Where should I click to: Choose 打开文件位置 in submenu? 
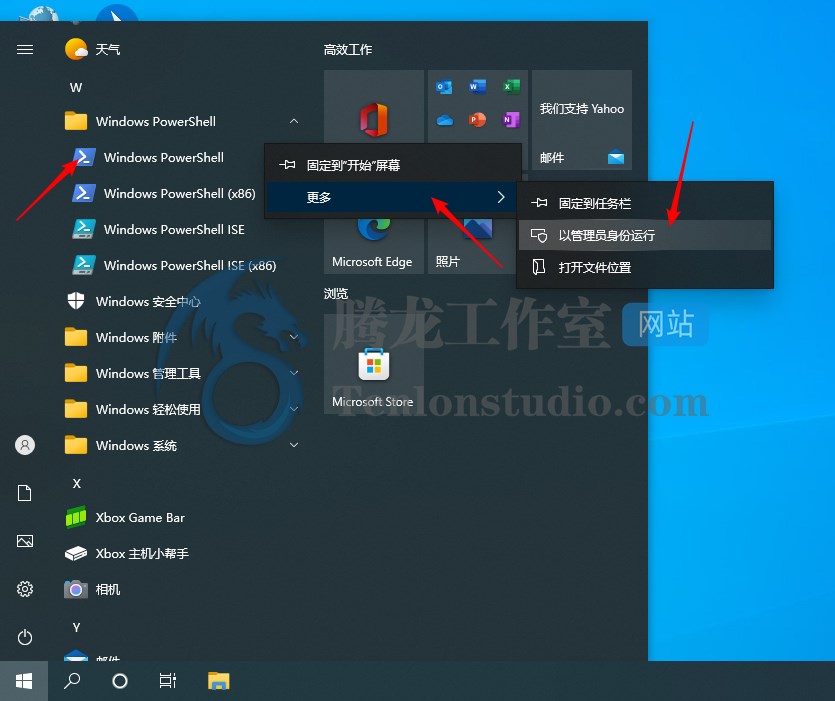645,267
